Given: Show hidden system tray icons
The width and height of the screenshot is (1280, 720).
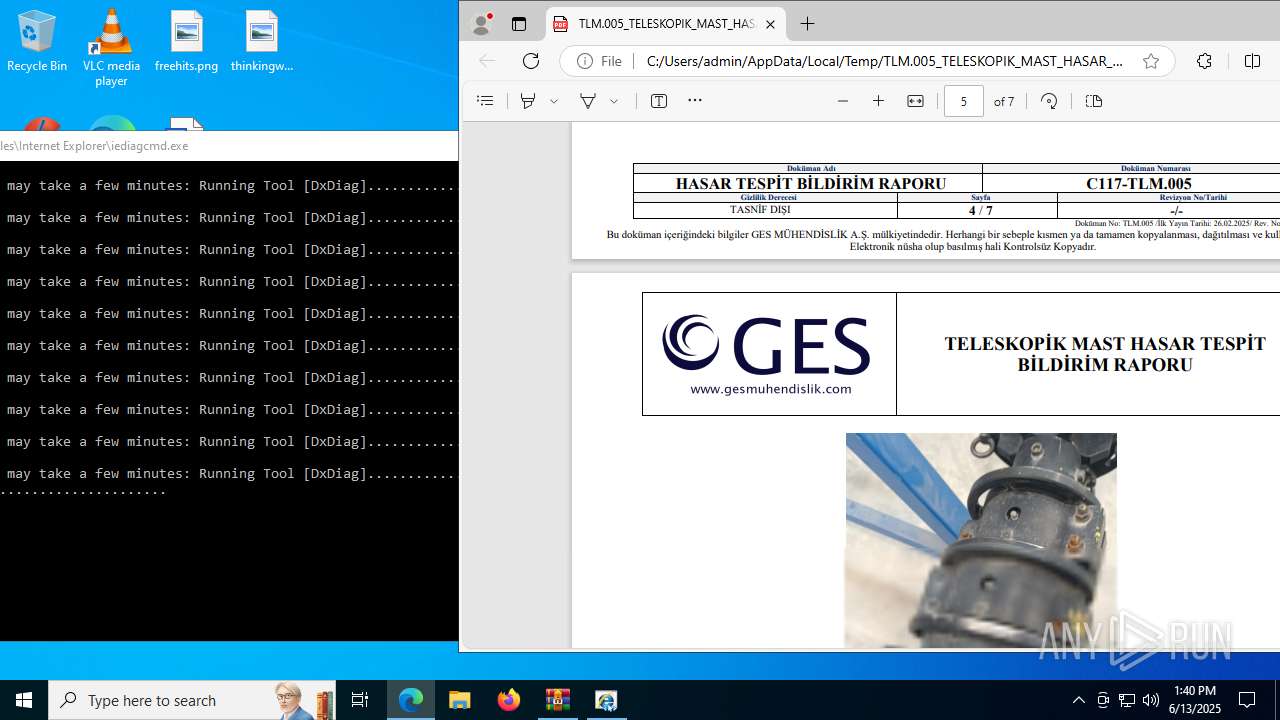Looking at the screenshot, I should pos(1078,700).
